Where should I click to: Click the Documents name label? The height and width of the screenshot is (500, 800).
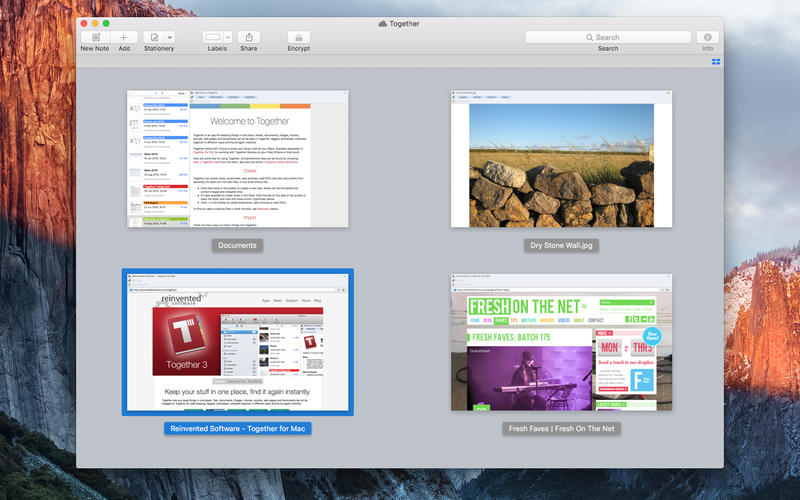coord(237,245)
